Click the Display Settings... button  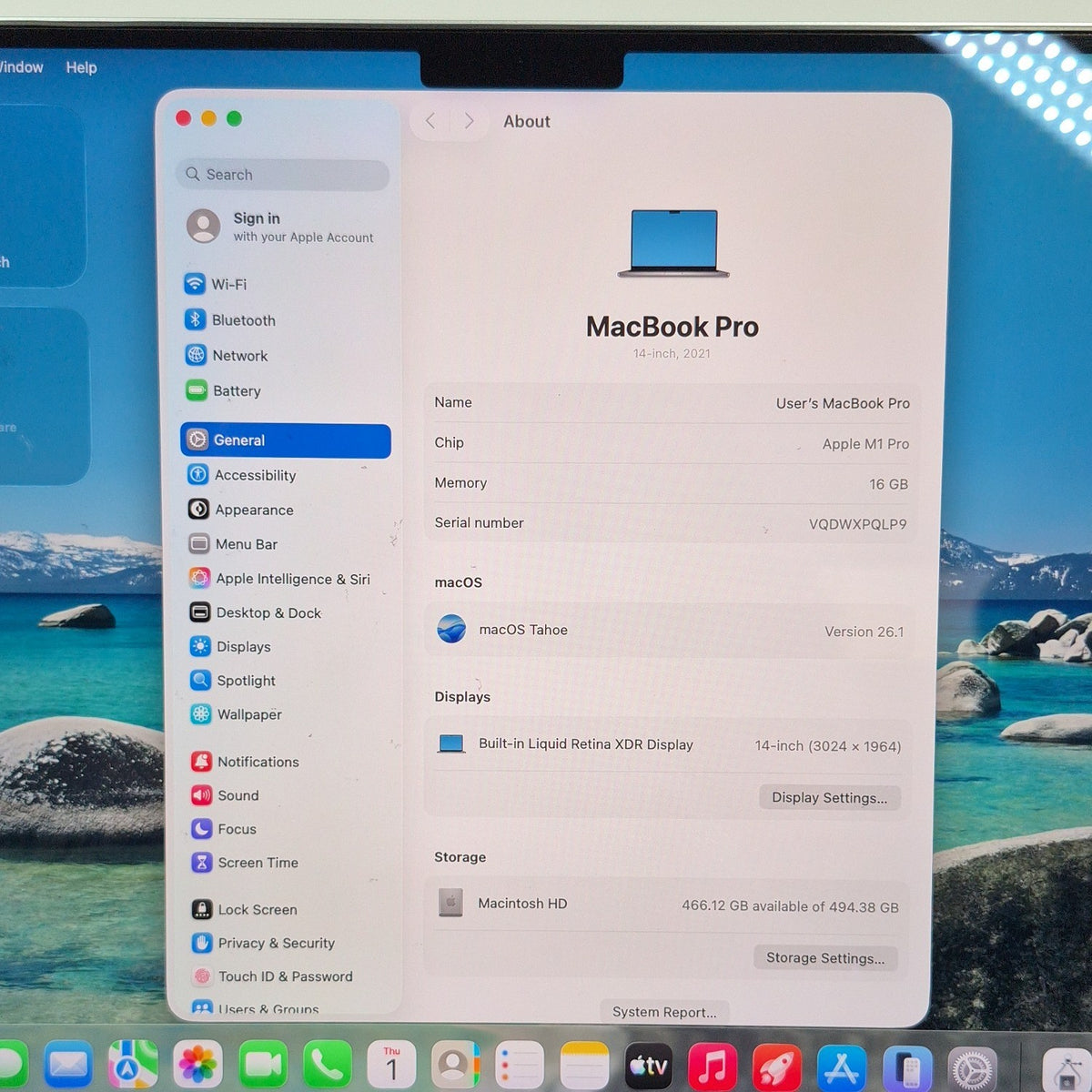[830, 797]
